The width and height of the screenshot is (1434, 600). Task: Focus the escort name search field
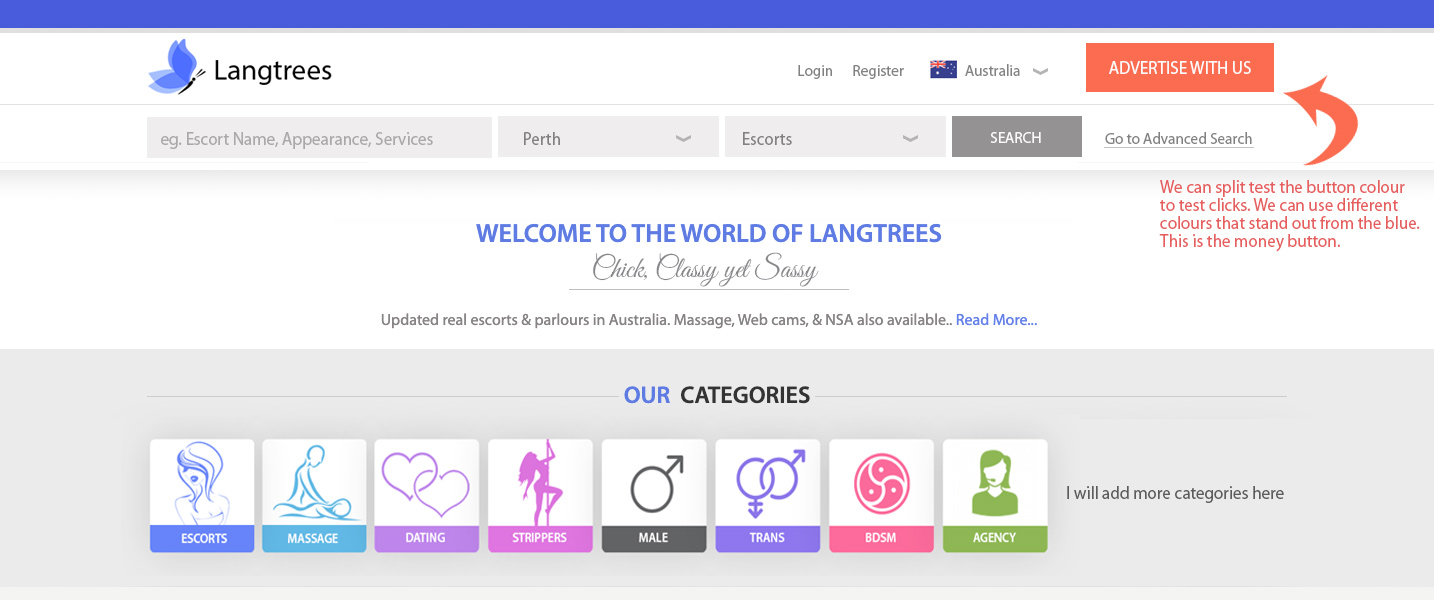pyautogui.click(x=319, y=138)
